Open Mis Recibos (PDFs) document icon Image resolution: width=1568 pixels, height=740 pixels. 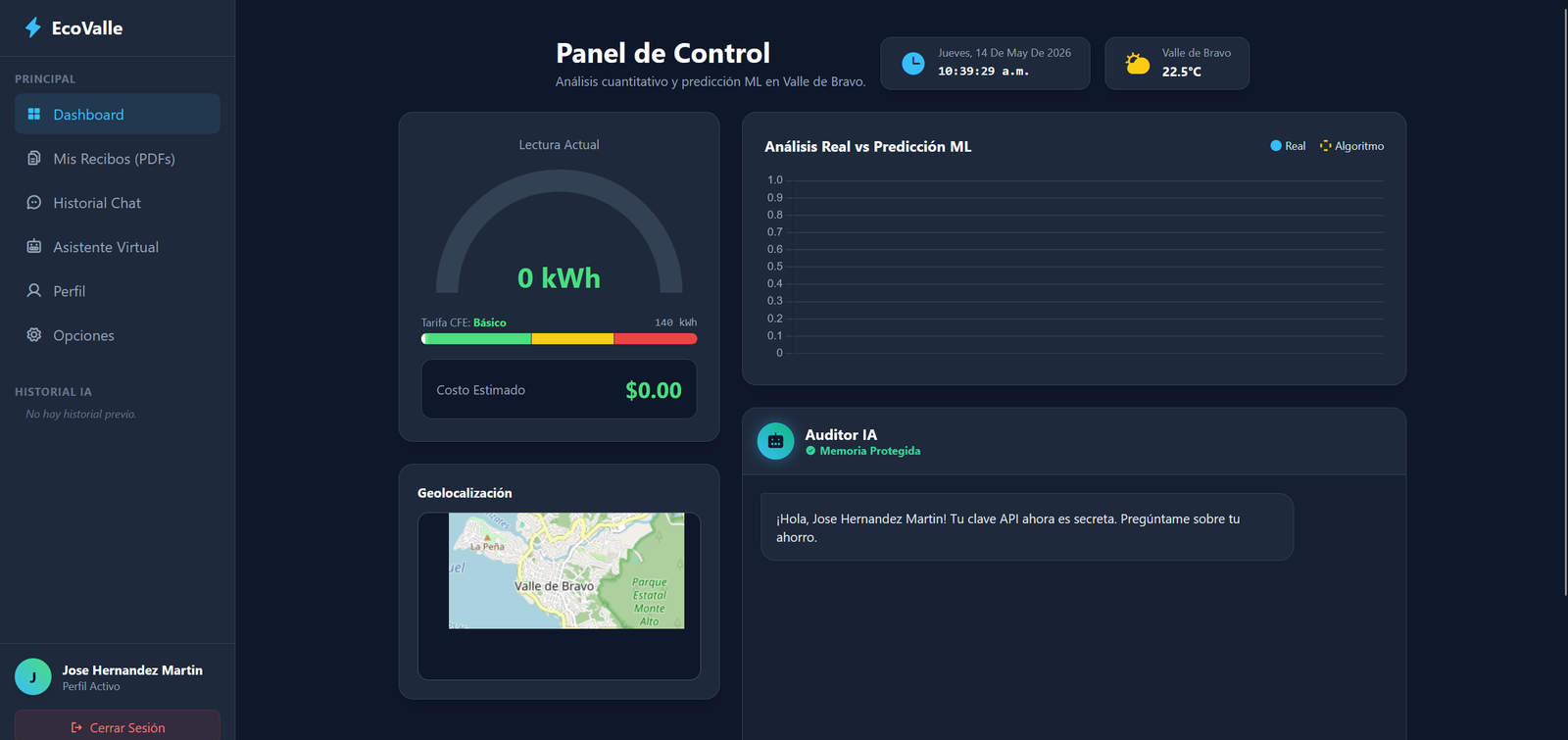click(34, 158)
